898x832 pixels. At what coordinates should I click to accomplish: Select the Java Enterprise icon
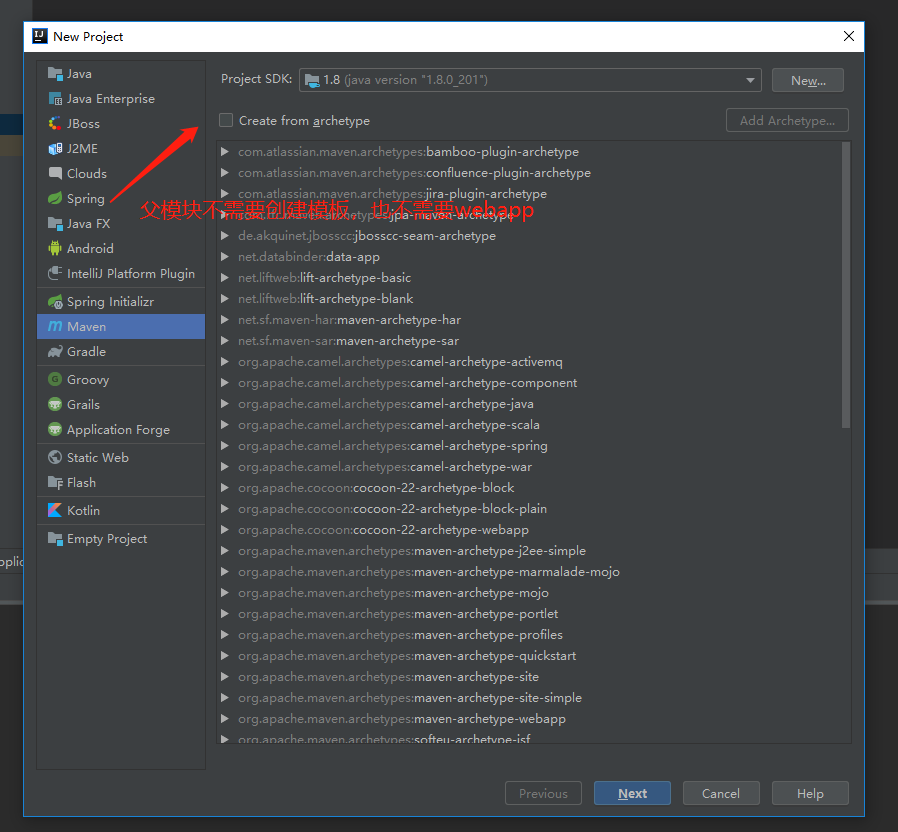coord(55,99)
